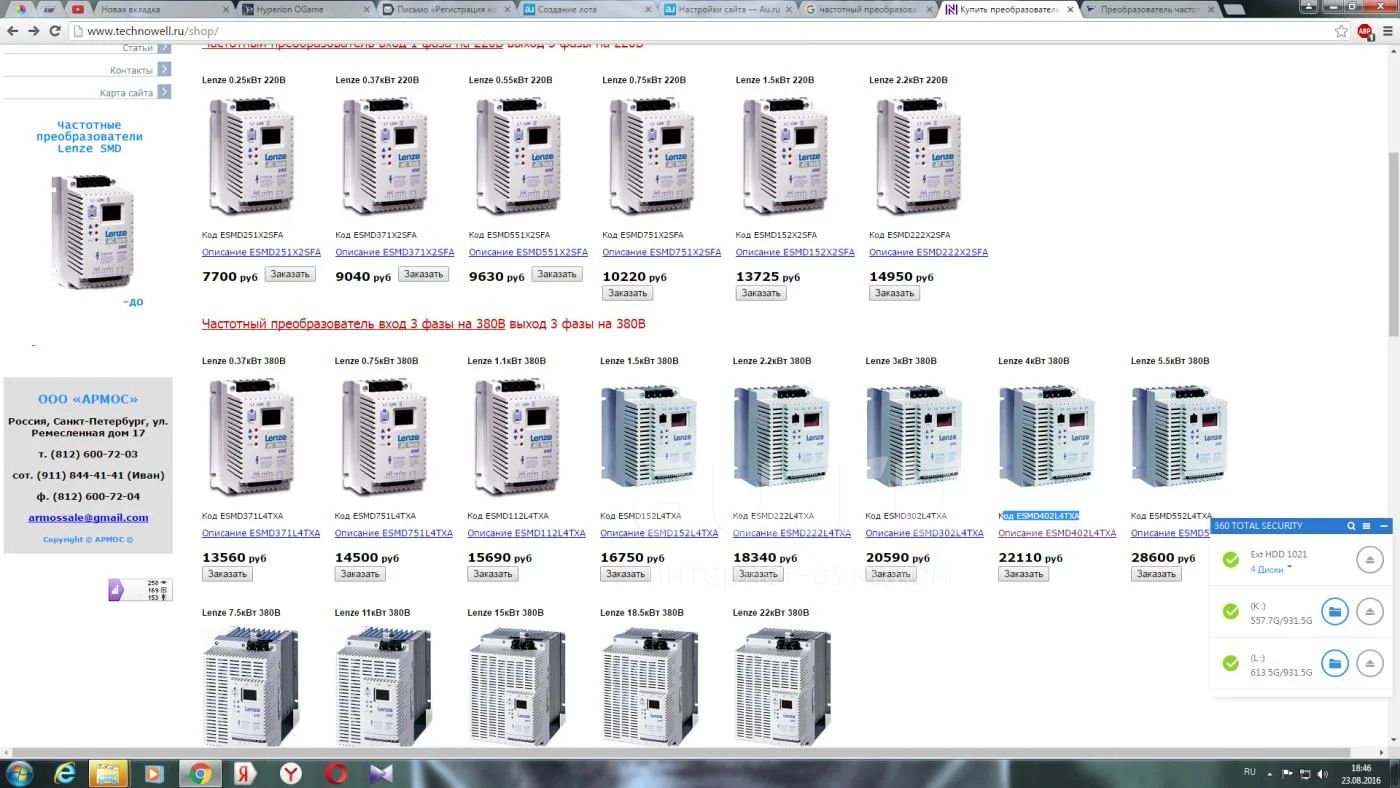Open Opera from the taskbar

(x=336, y=773)
